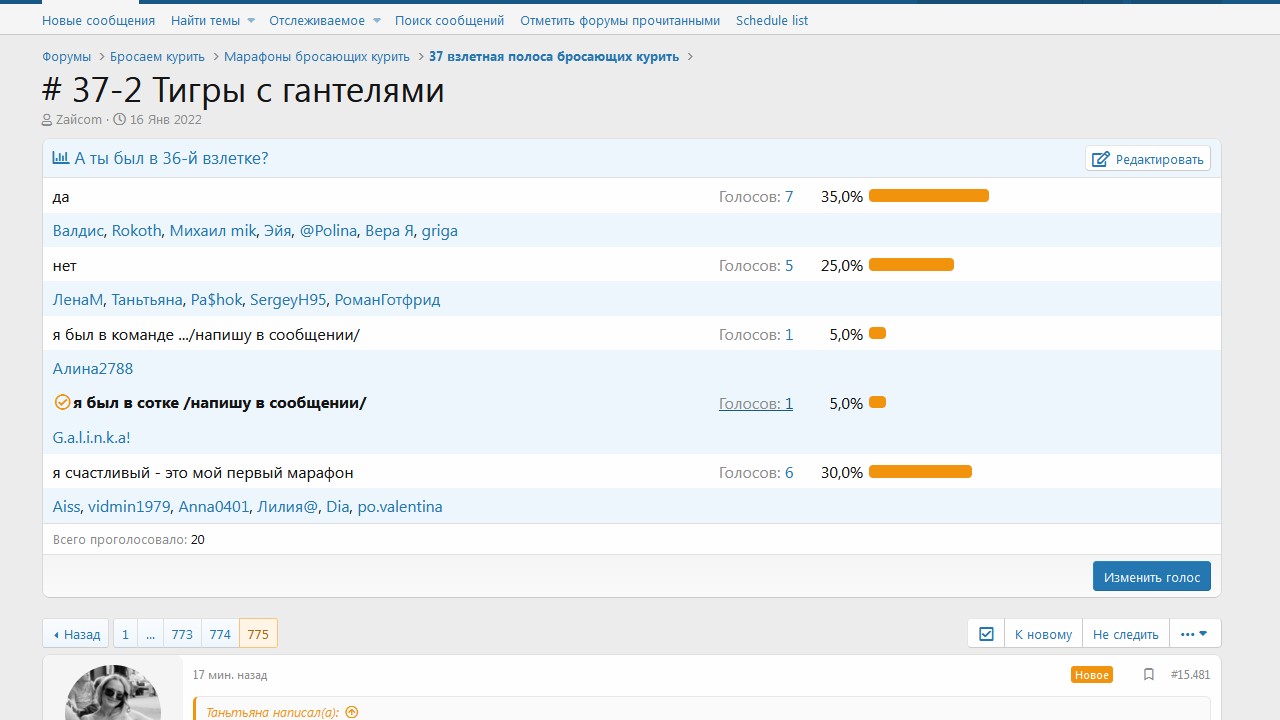This screenshot has width=1280, height=720.
Task: Open voter РоманГотфрид profile
Action: (x=387, y=300)
